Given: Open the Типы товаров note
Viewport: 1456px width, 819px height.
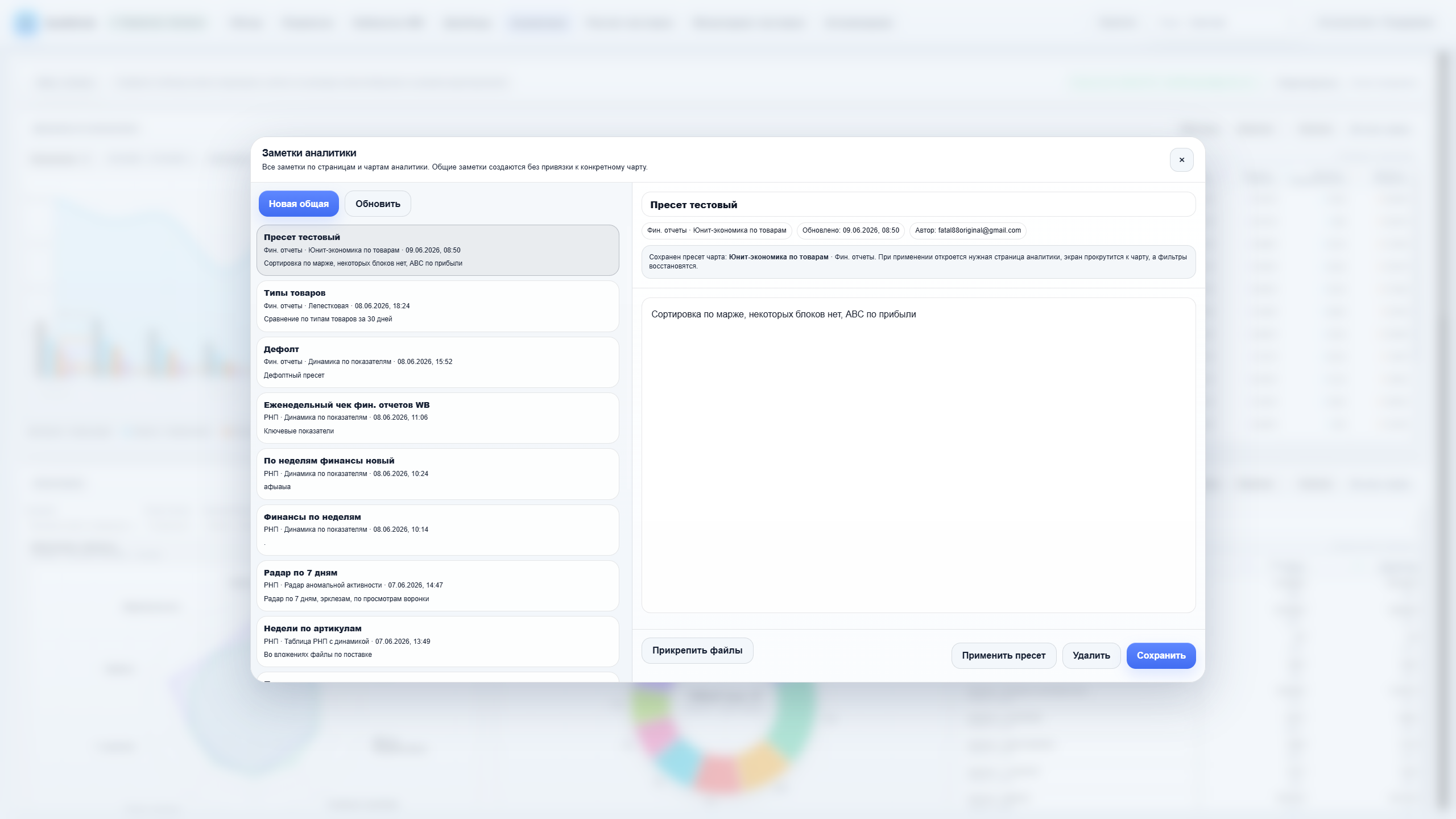Looking at the screenshot, I should [x=437, y=306].
